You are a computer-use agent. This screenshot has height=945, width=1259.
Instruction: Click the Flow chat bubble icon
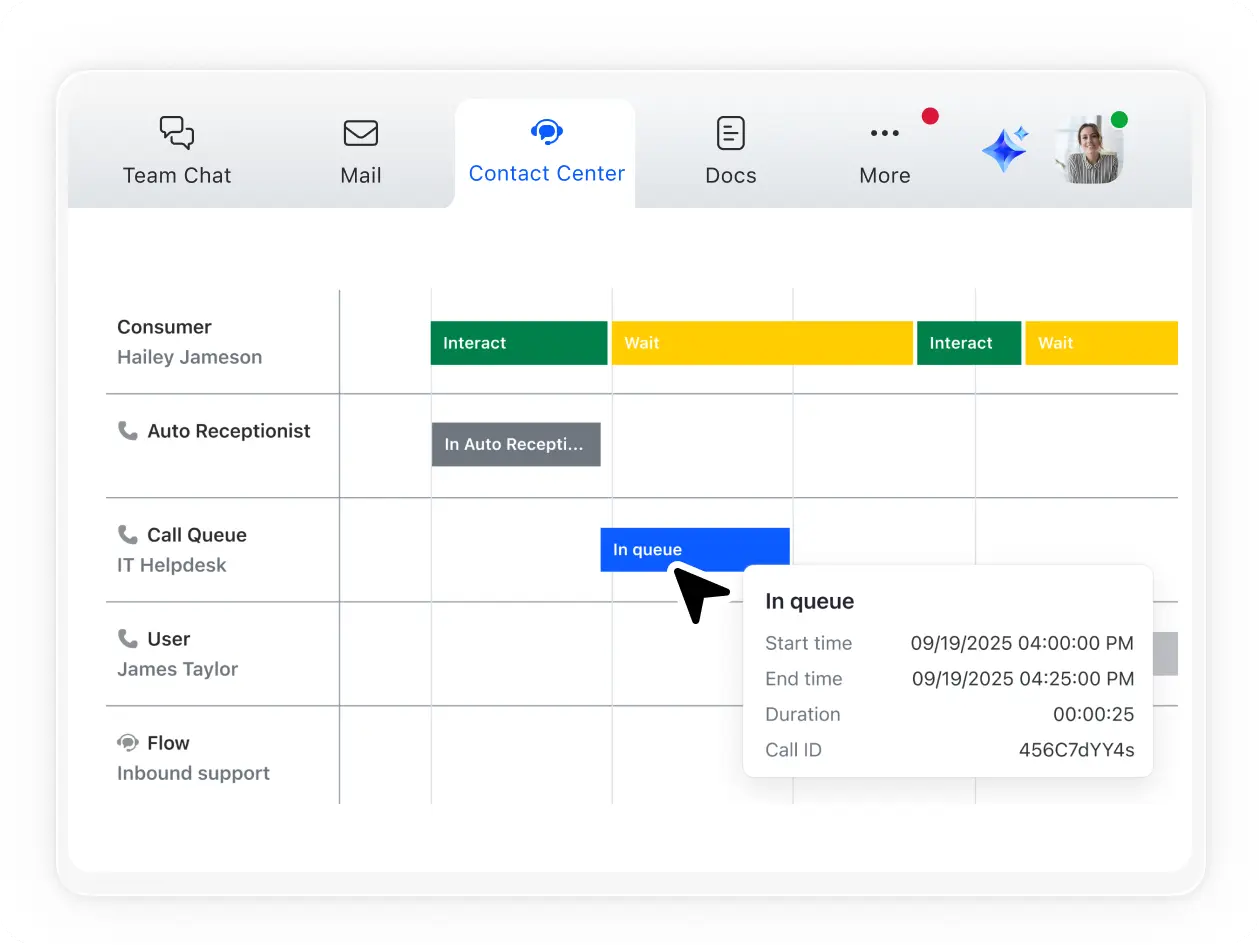[128, 742]
